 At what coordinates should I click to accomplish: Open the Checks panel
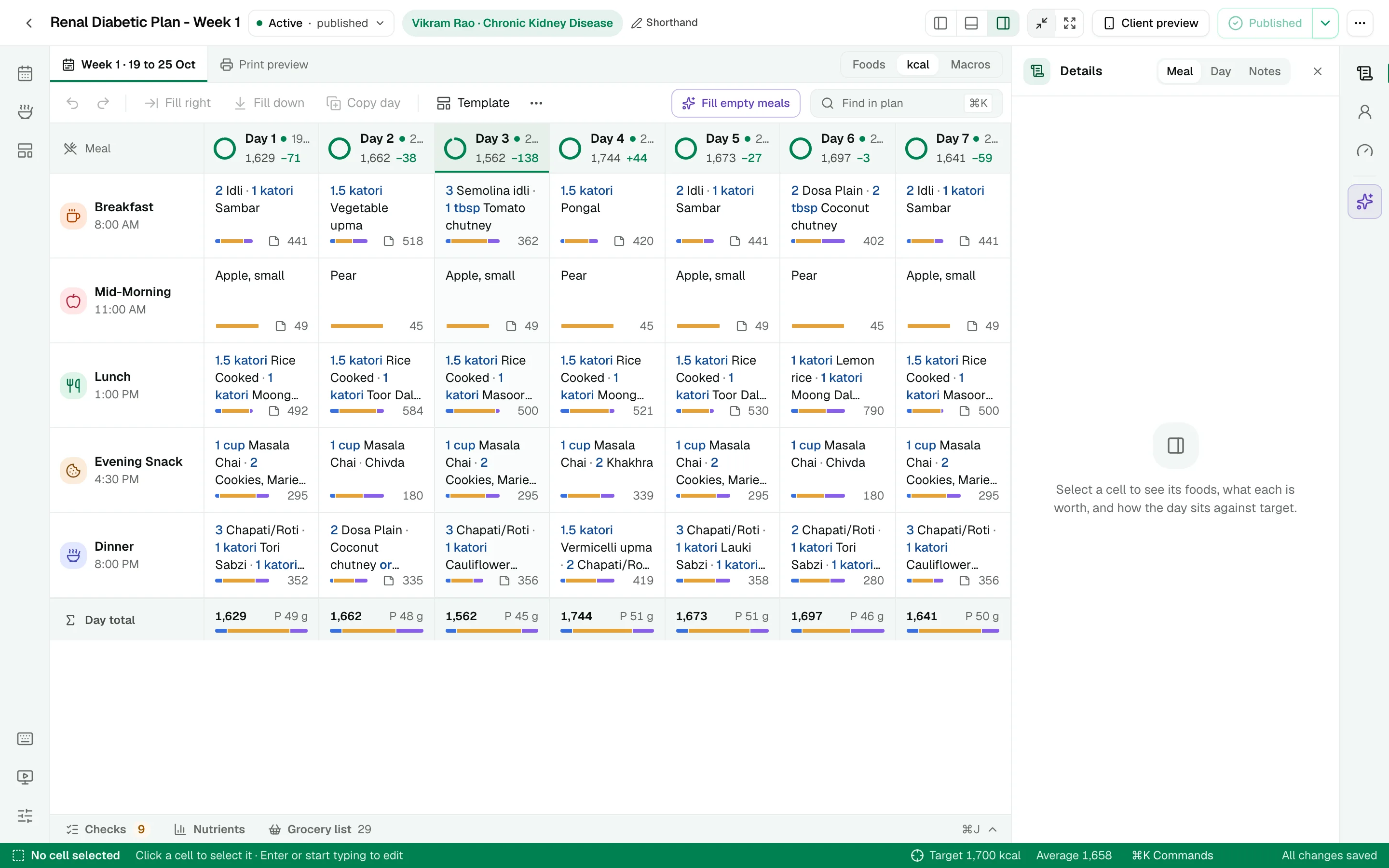tap(108, 829)
